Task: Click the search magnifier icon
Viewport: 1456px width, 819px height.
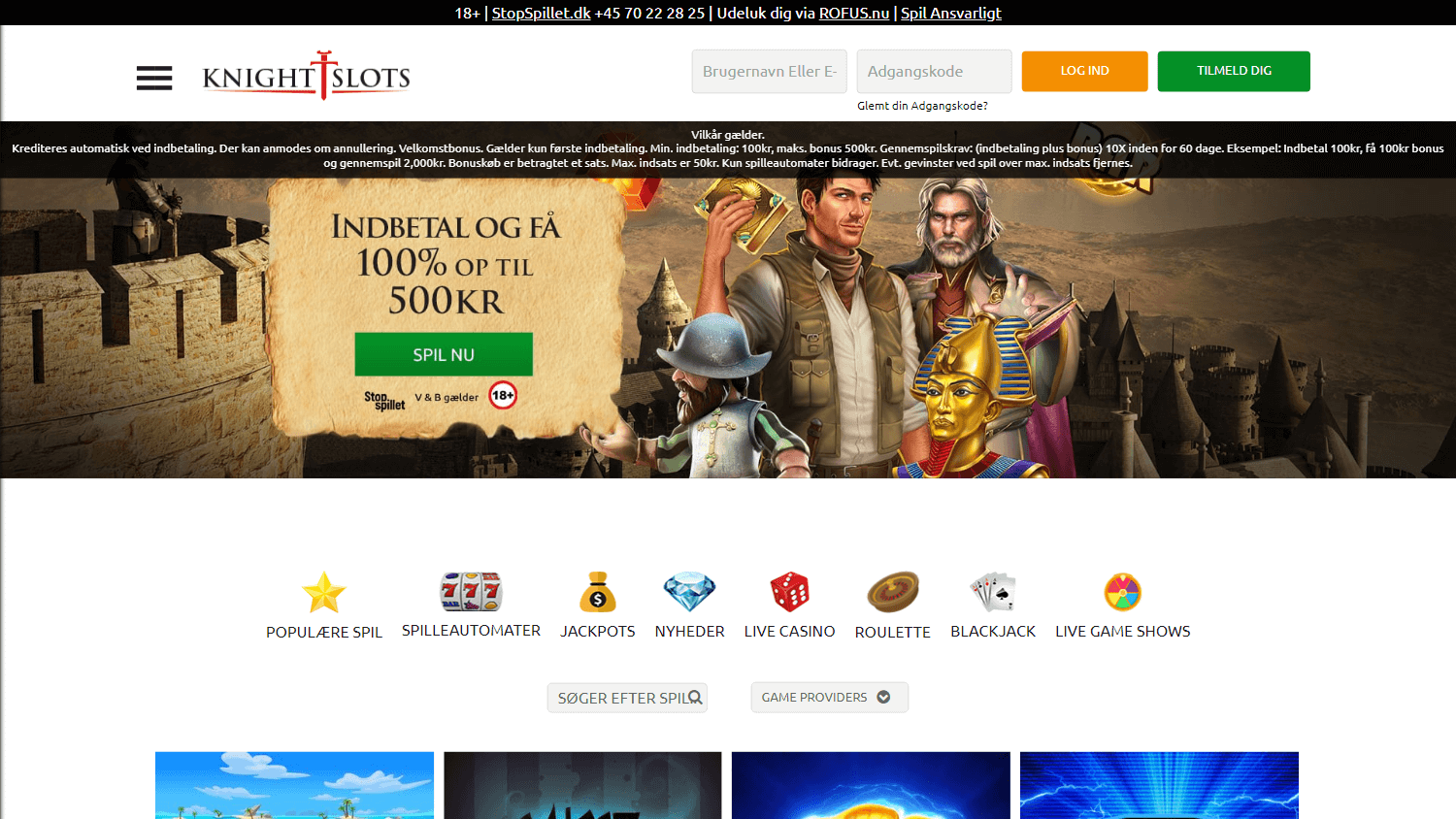Action: pyautogui.click(x=695, y=698)
